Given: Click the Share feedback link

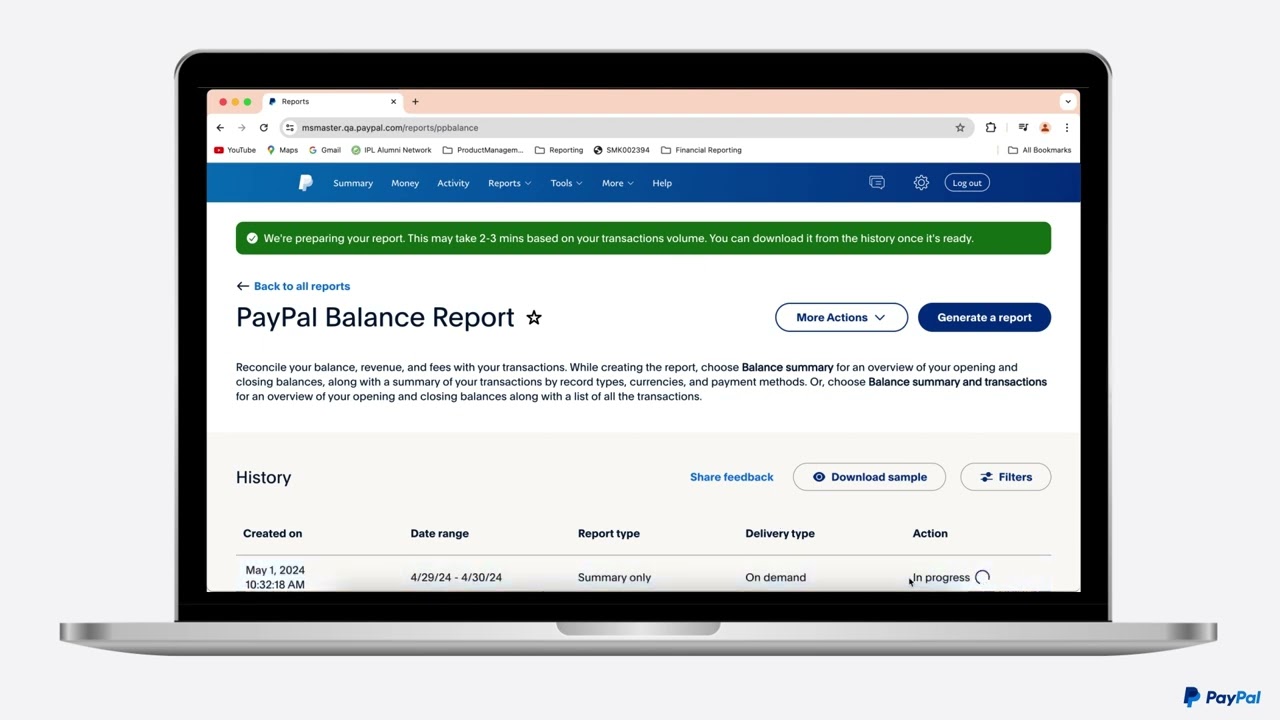Looking at the screenshot, I should (x=732, y=477).
